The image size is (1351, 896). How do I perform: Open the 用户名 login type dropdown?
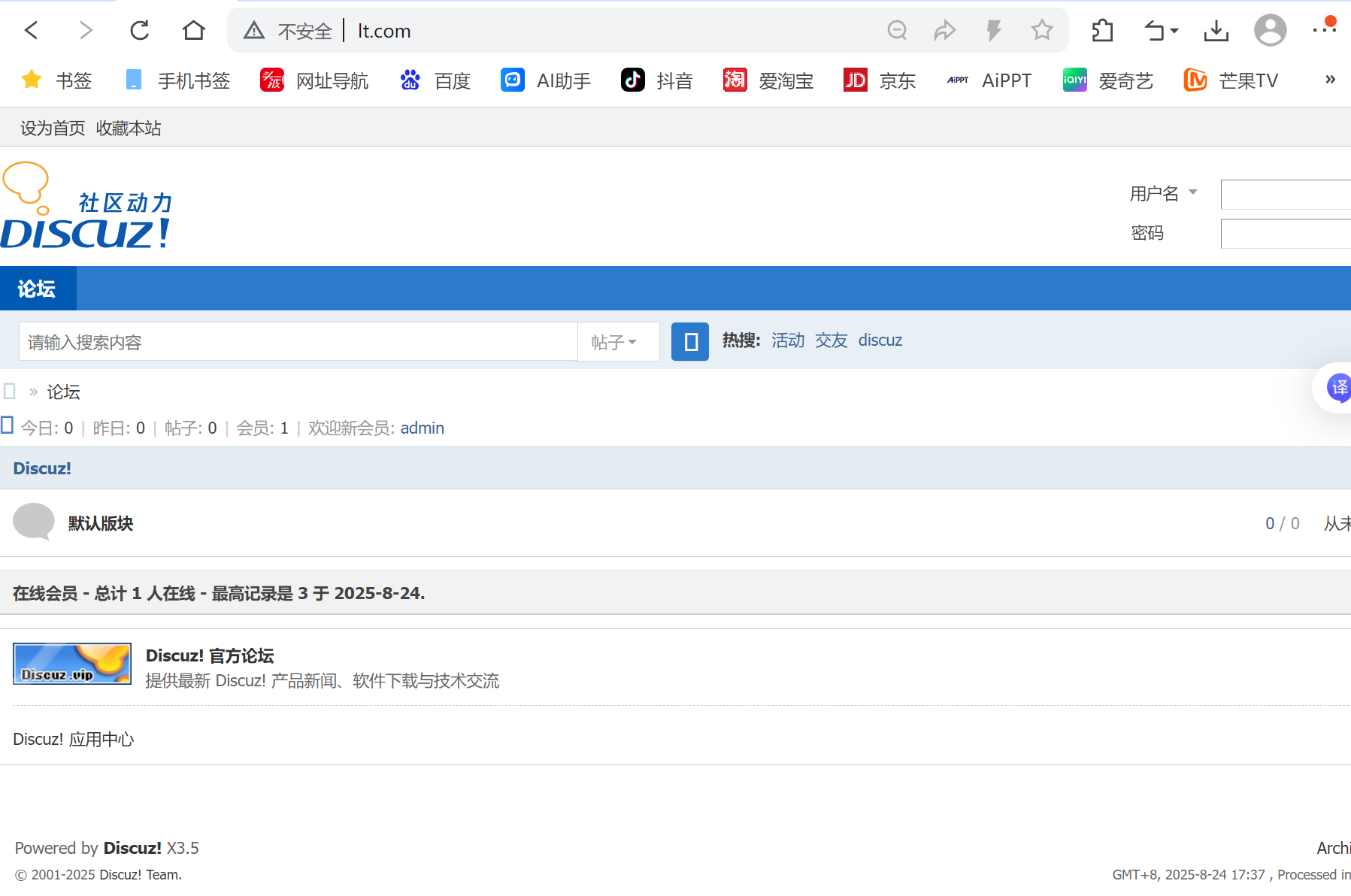(x=1162, y=193)
